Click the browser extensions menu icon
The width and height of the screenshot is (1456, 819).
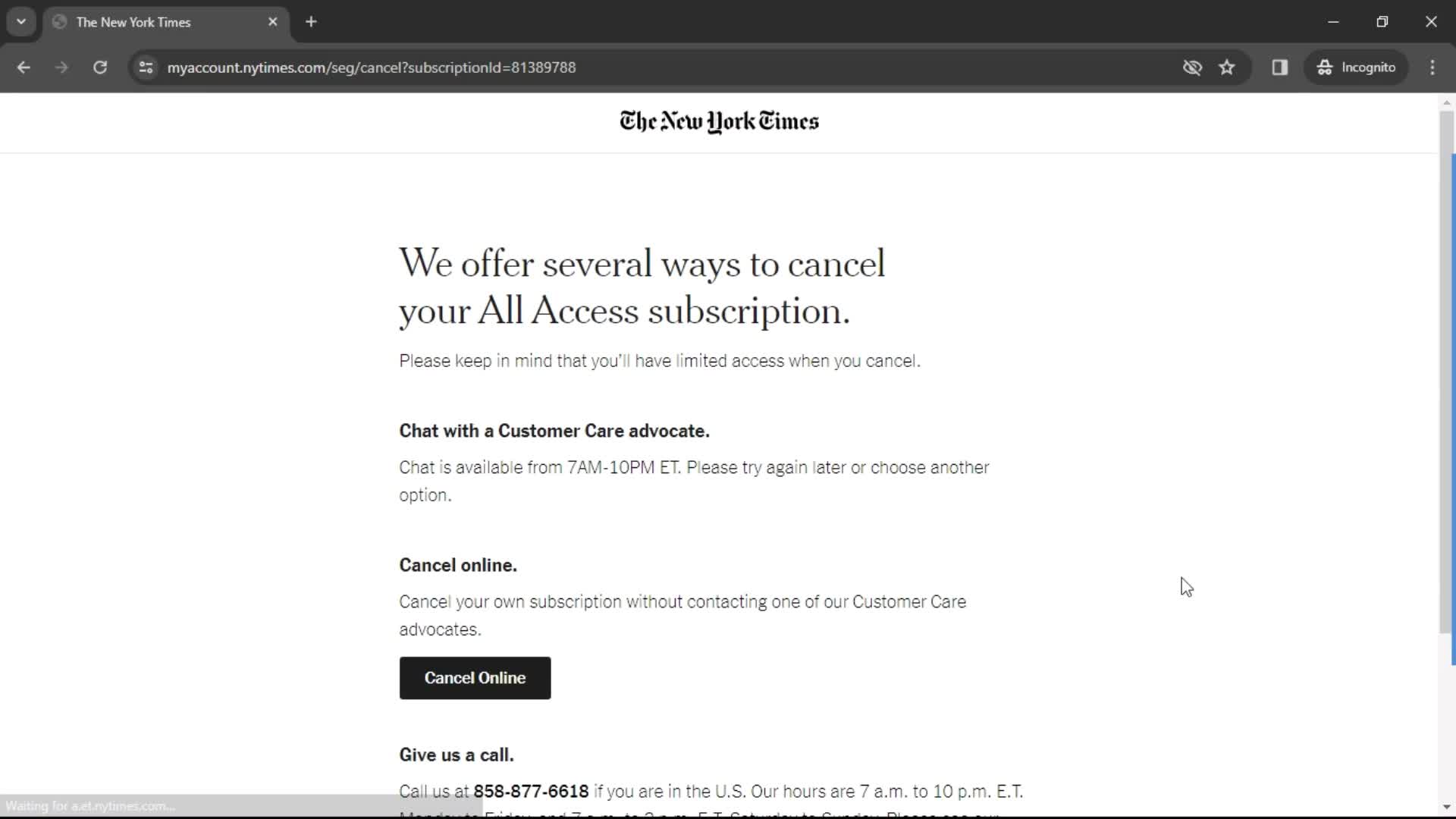pos(1281,67)
